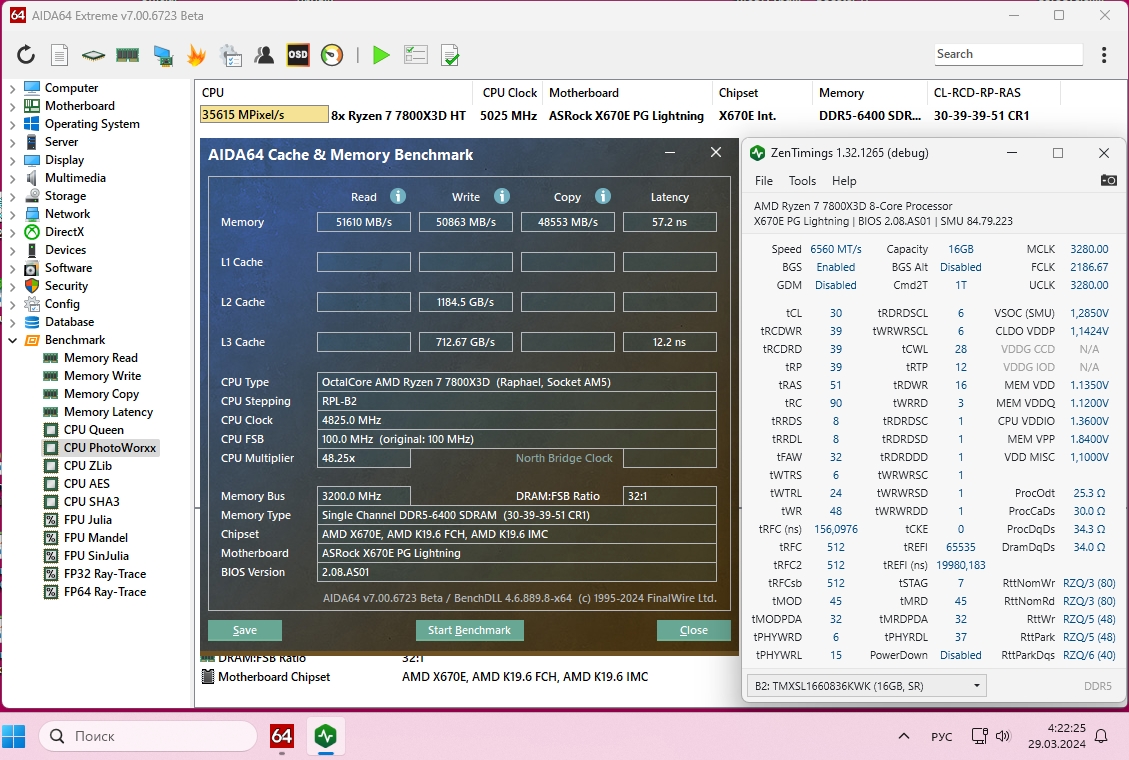Open the Report page icon in toolbar

pyautogui.click(x=60, y=55)
